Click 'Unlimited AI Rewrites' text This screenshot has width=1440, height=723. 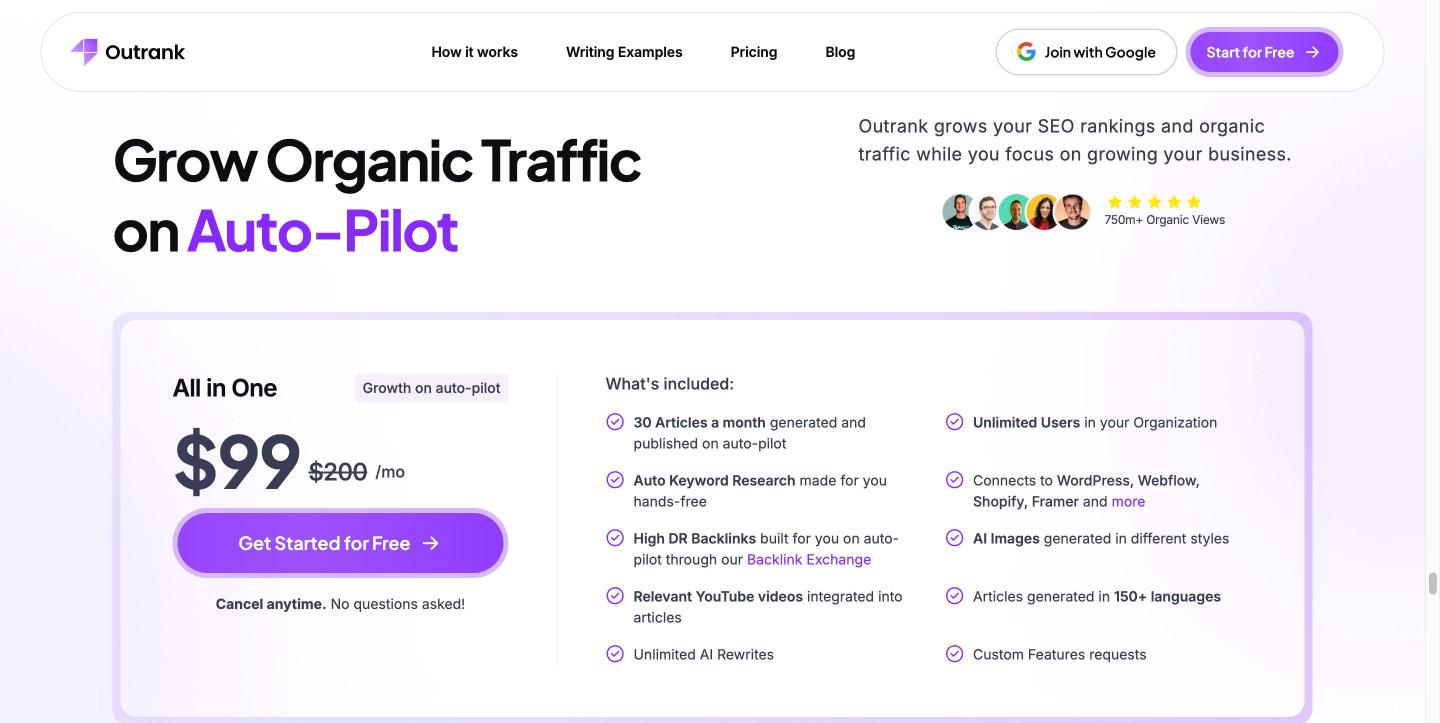click(703, 654)
